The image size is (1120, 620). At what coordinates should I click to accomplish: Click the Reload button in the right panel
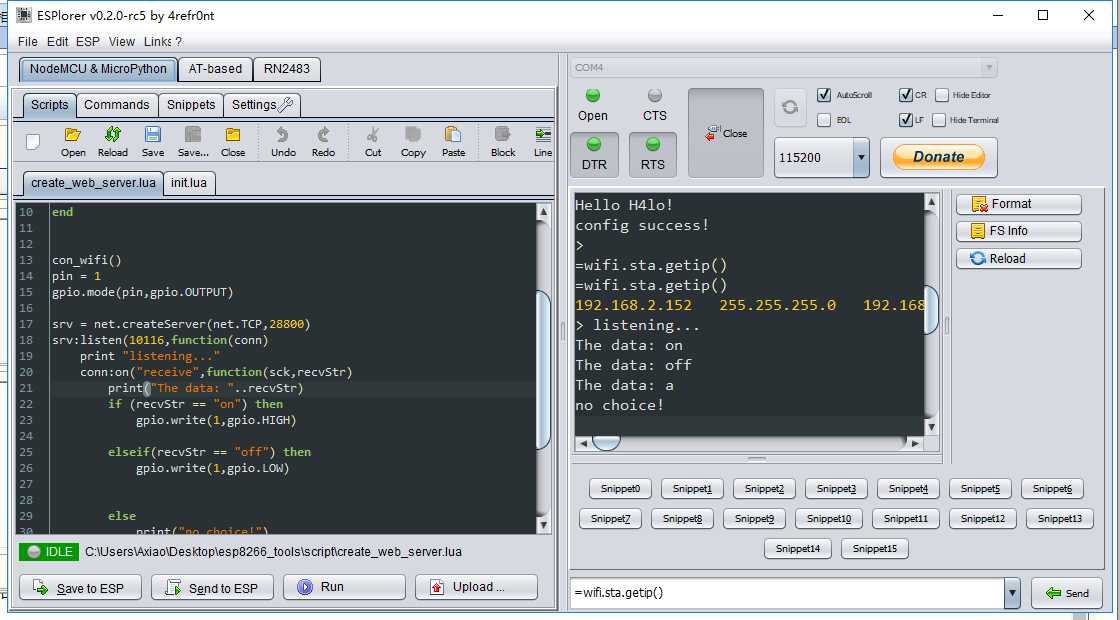[1019, 259]
